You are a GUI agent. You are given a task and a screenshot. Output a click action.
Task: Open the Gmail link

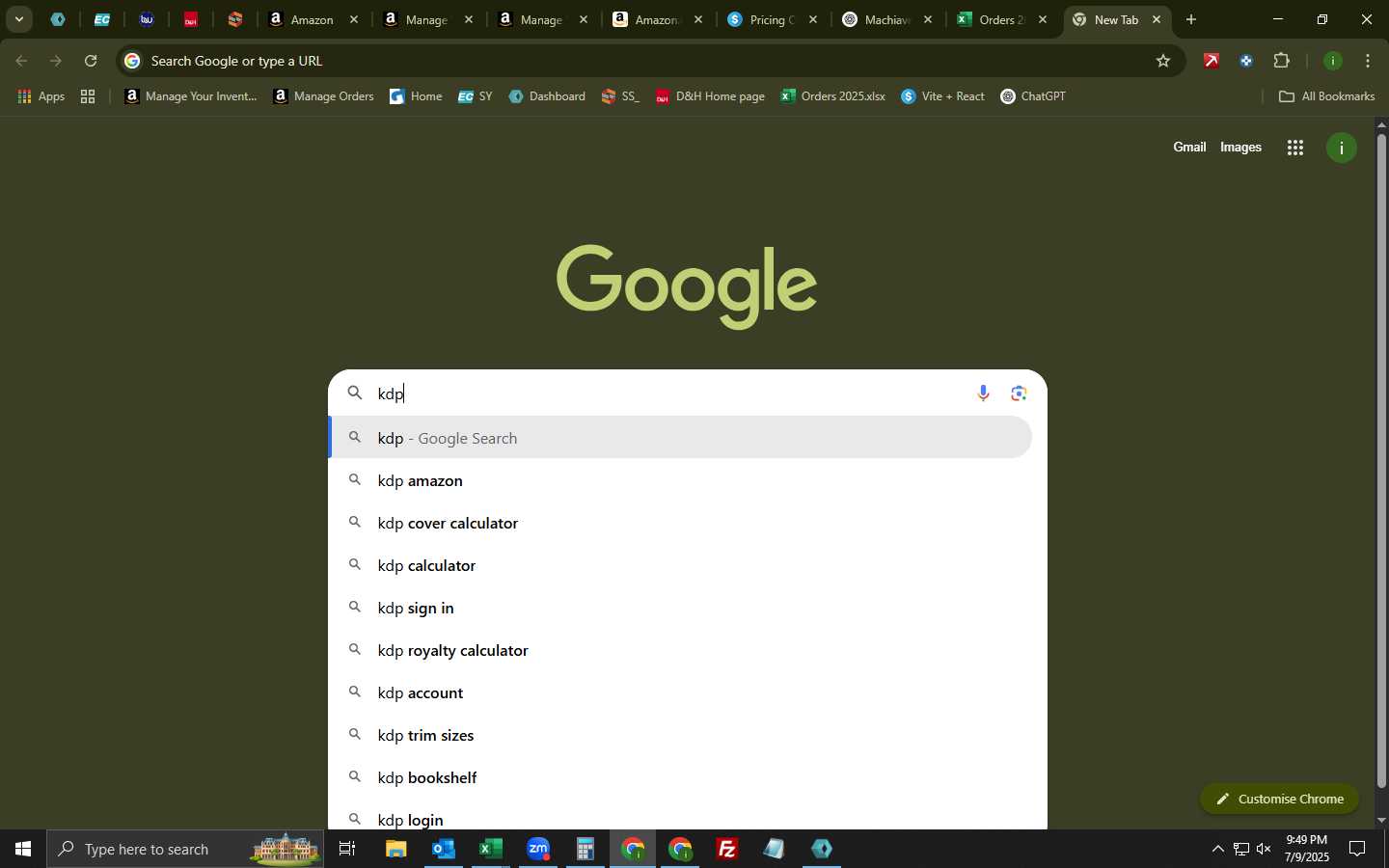pyautogui.click(x=1189, y=147)
